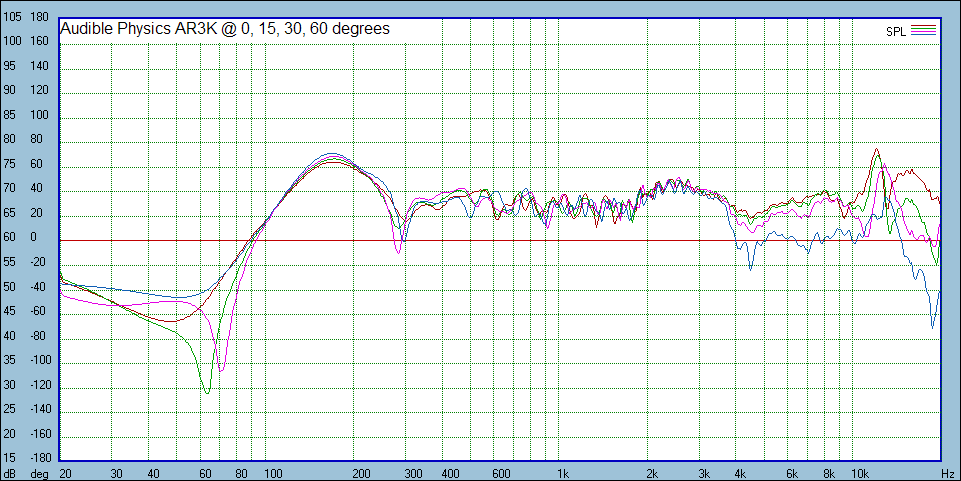Click the '25' dB axis label
The height and width of the screenshot is (481, 961).
point(10,409)
